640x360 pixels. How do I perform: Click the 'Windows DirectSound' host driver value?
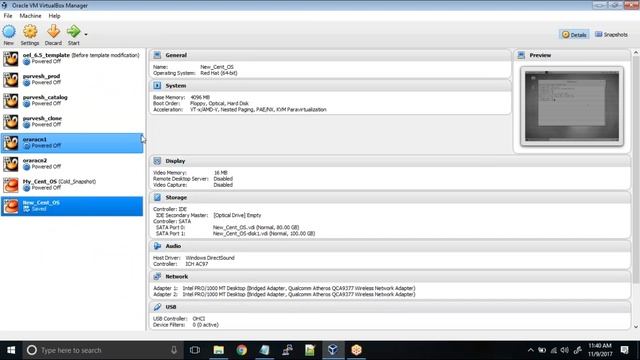pos(210,258)
